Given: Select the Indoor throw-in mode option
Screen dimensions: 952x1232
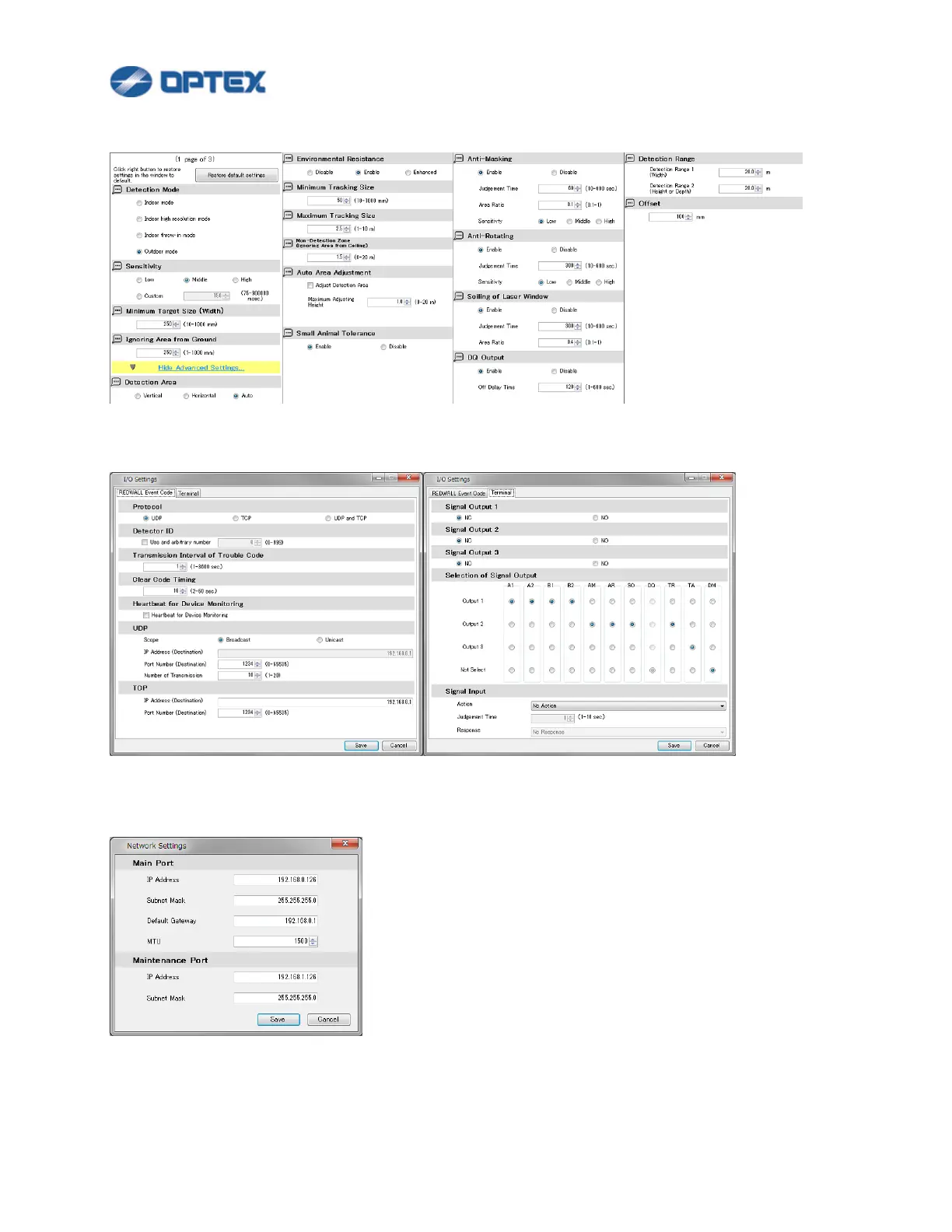Looking at the screenshot, I should pos(139,236).
